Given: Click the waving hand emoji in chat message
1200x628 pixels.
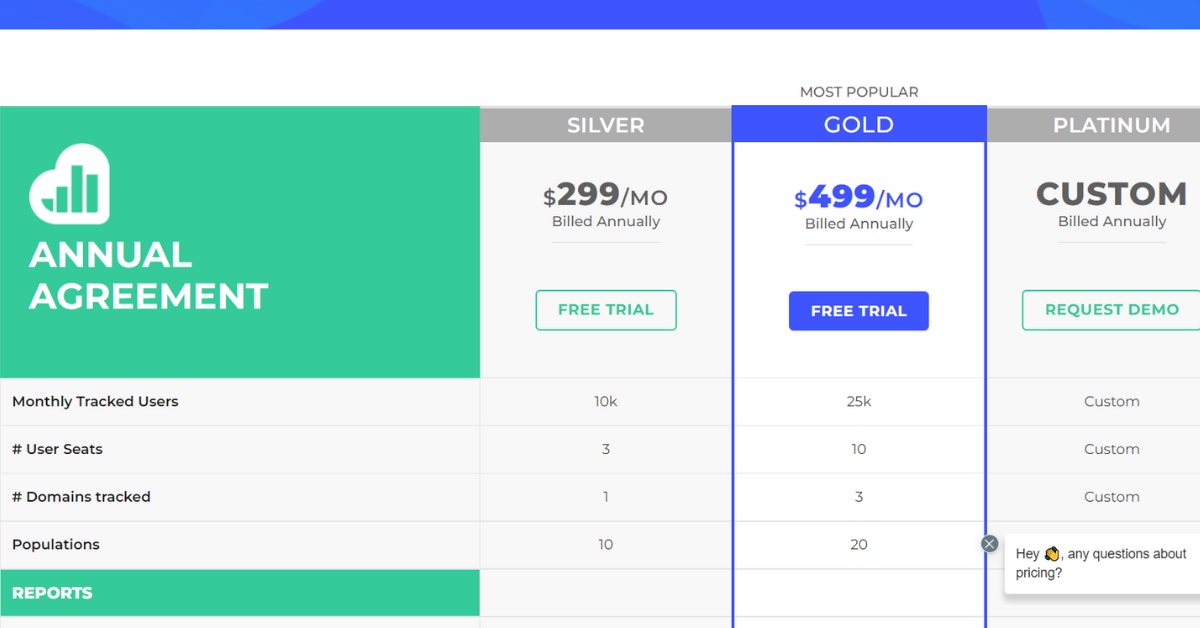Looking at the screenshot, I should click(x=1051, y=554).
